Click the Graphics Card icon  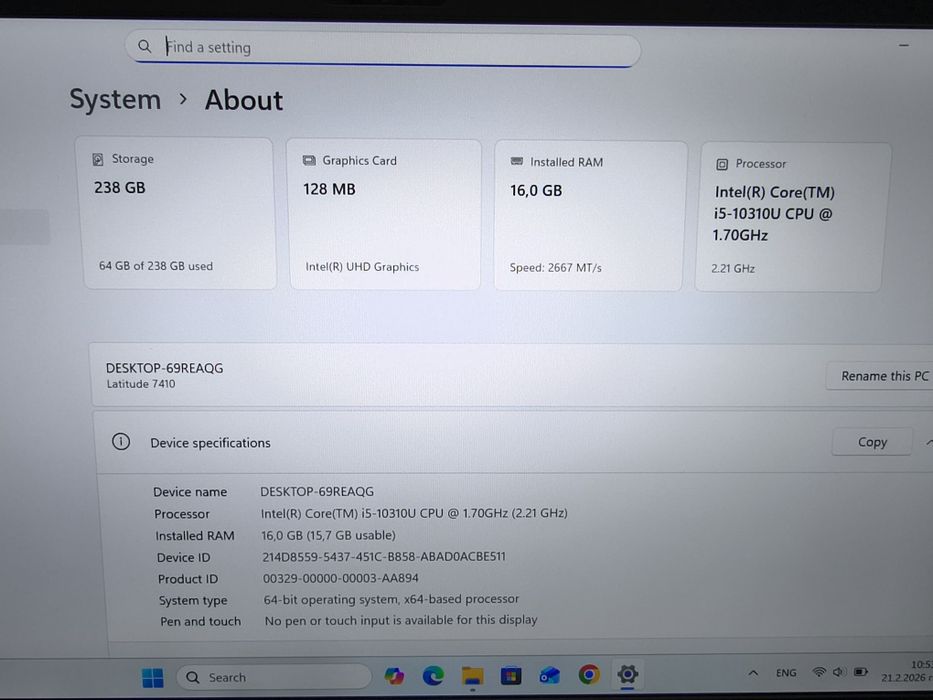click(x=309, y=161)
